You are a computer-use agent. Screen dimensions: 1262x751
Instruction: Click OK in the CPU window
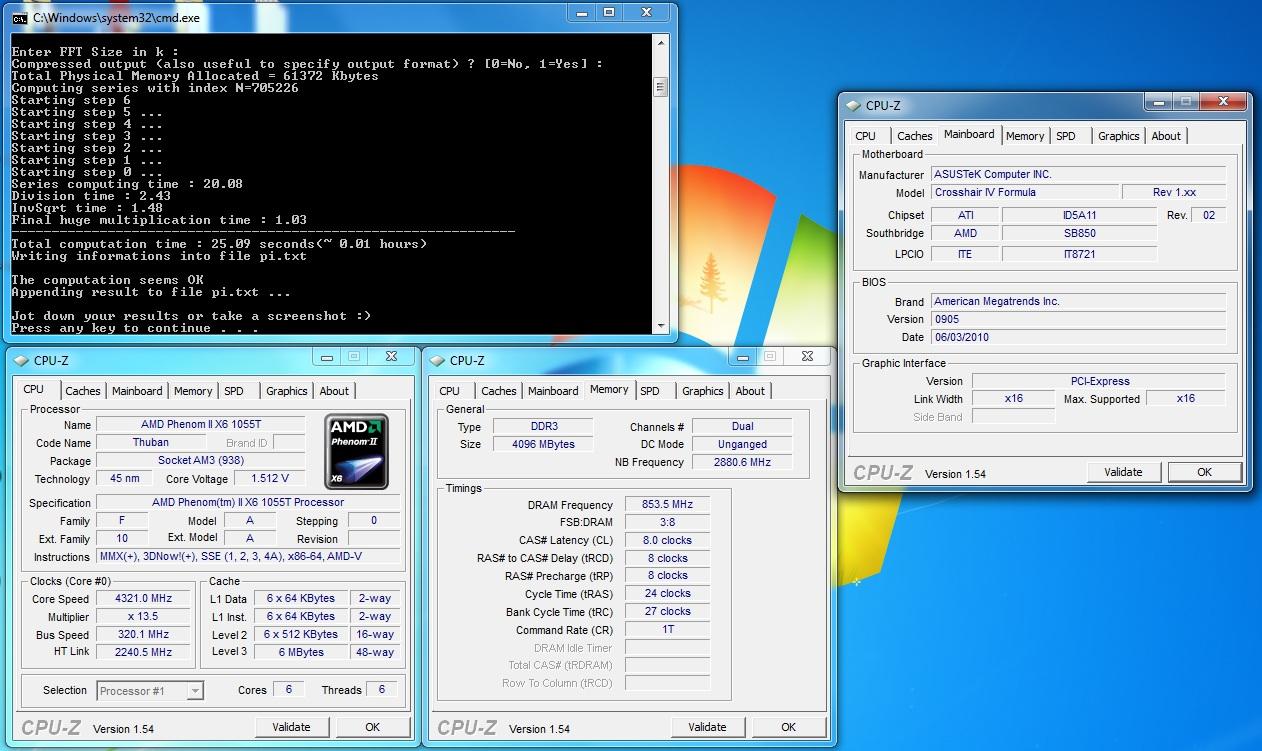pyautogui.click(x=372, y=727)
